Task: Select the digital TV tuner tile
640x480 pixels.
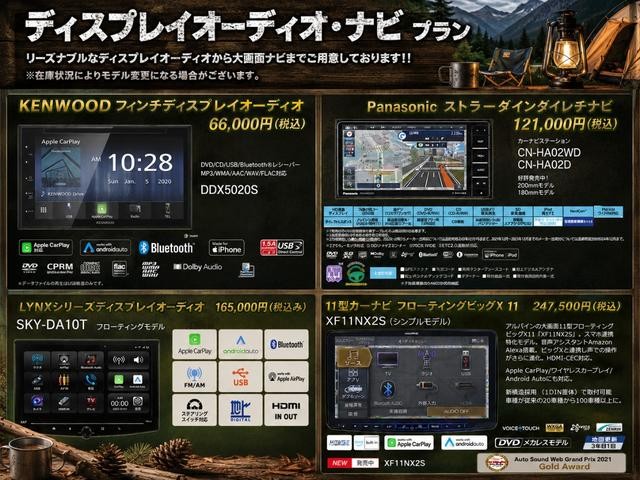Action: pyautogui.click(x=240, y=410)
